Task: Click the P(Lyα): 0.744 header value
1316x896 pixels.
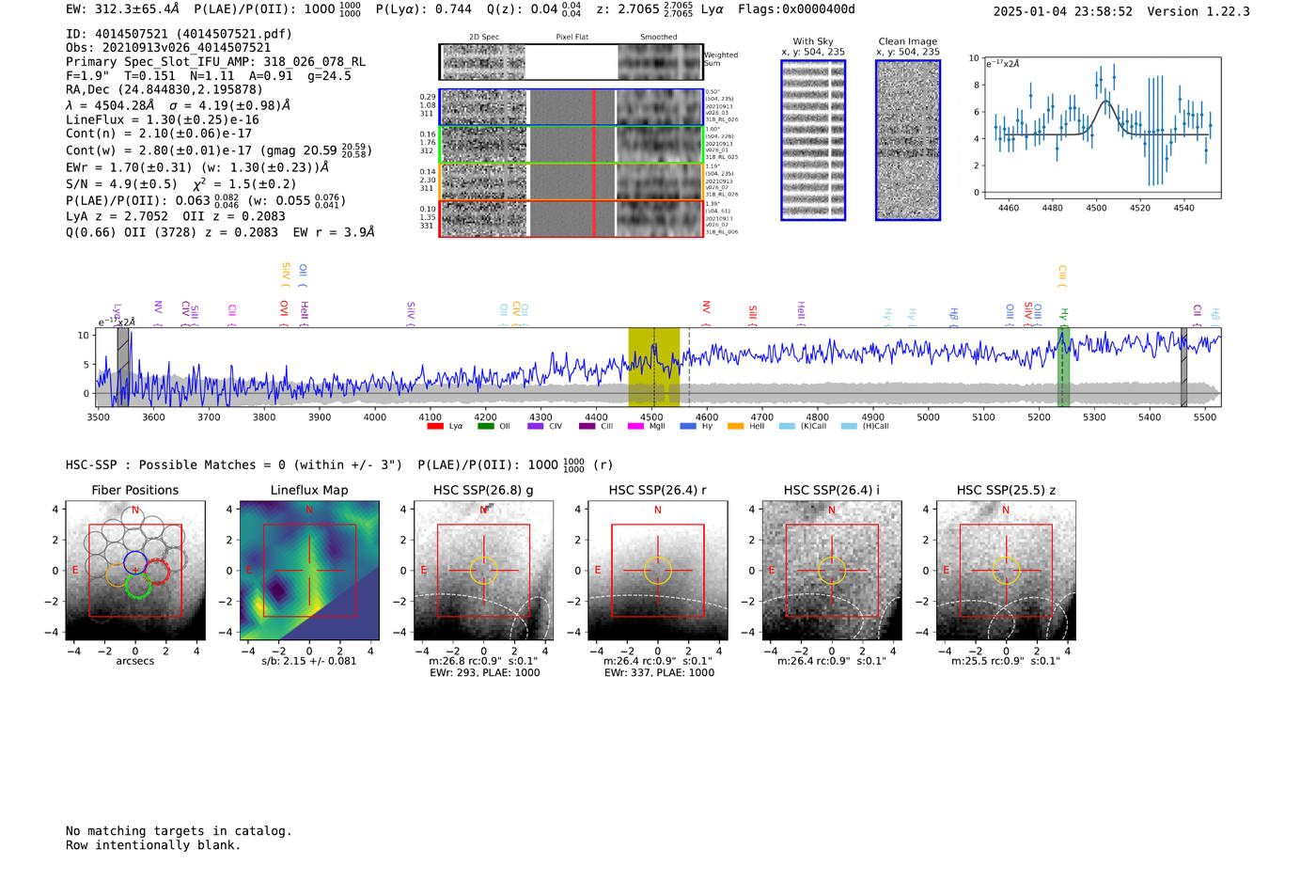Action: click(x=424, y=9)
